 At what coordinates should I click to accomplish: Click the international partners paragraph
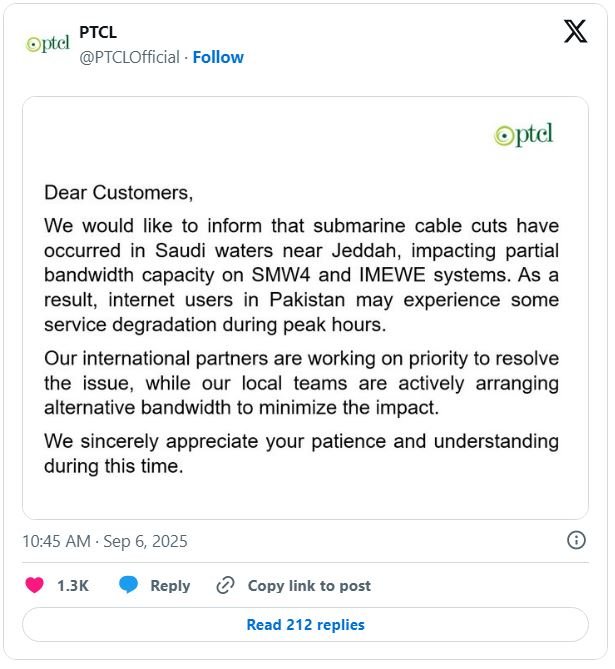[301, 383]
